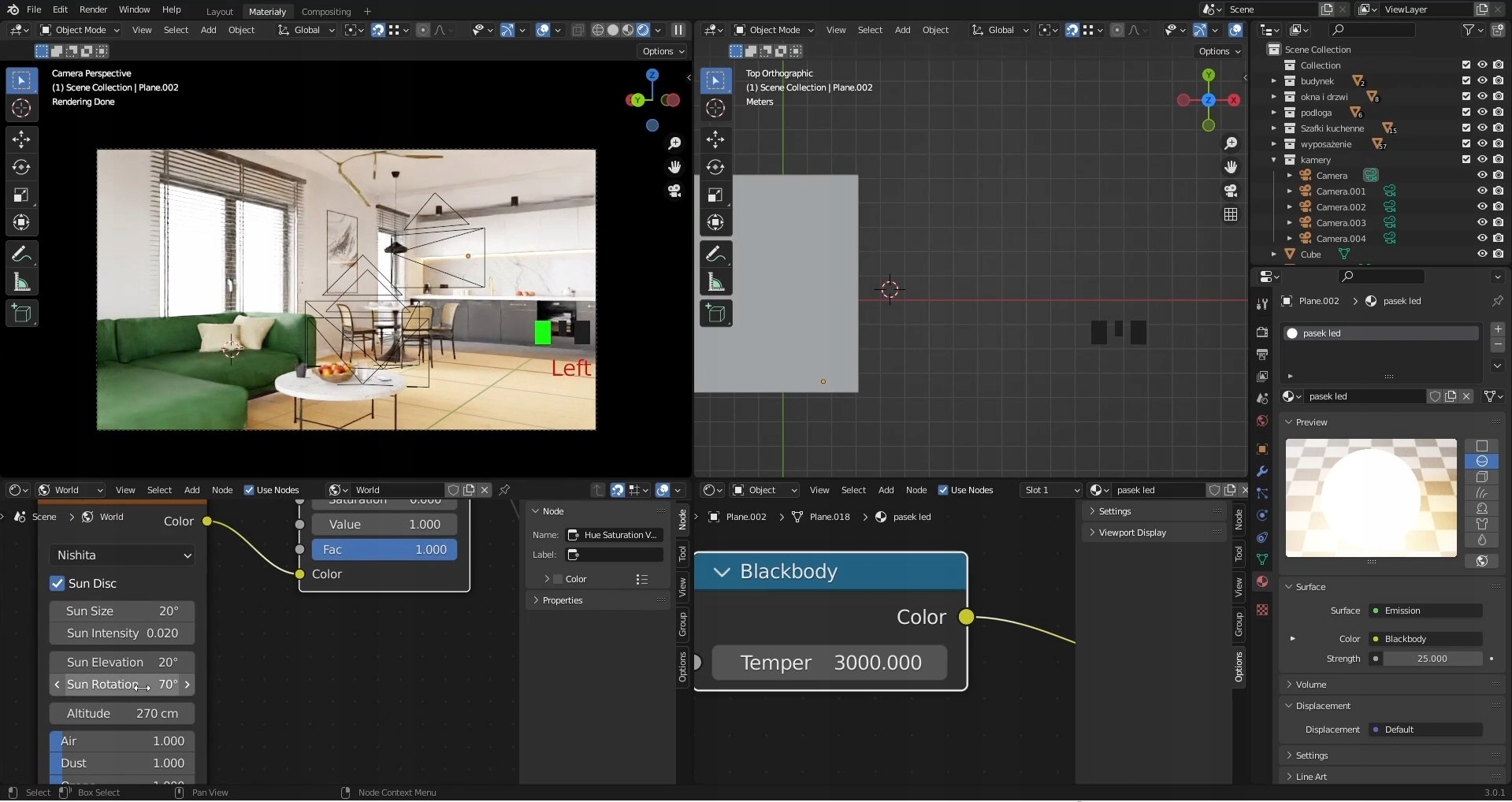Switch to orthographic grid view icon

(x=1231, y=214)
